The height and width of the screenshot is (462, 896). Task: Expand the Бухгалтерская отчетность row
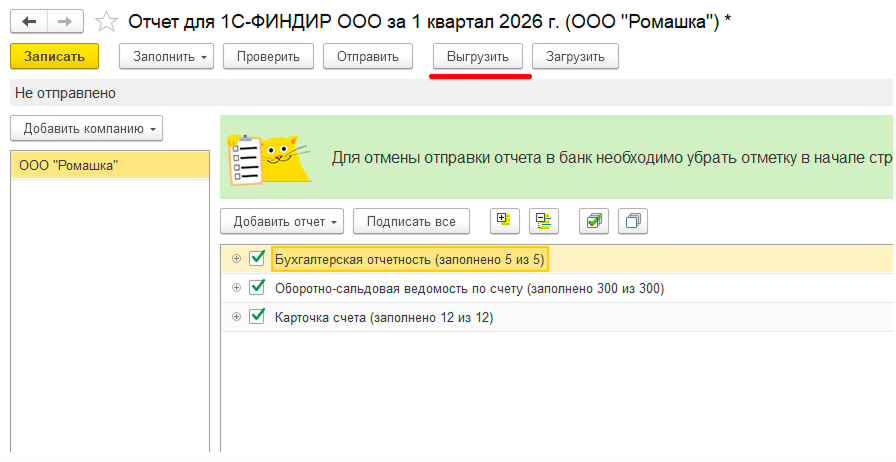pos(236,259)
